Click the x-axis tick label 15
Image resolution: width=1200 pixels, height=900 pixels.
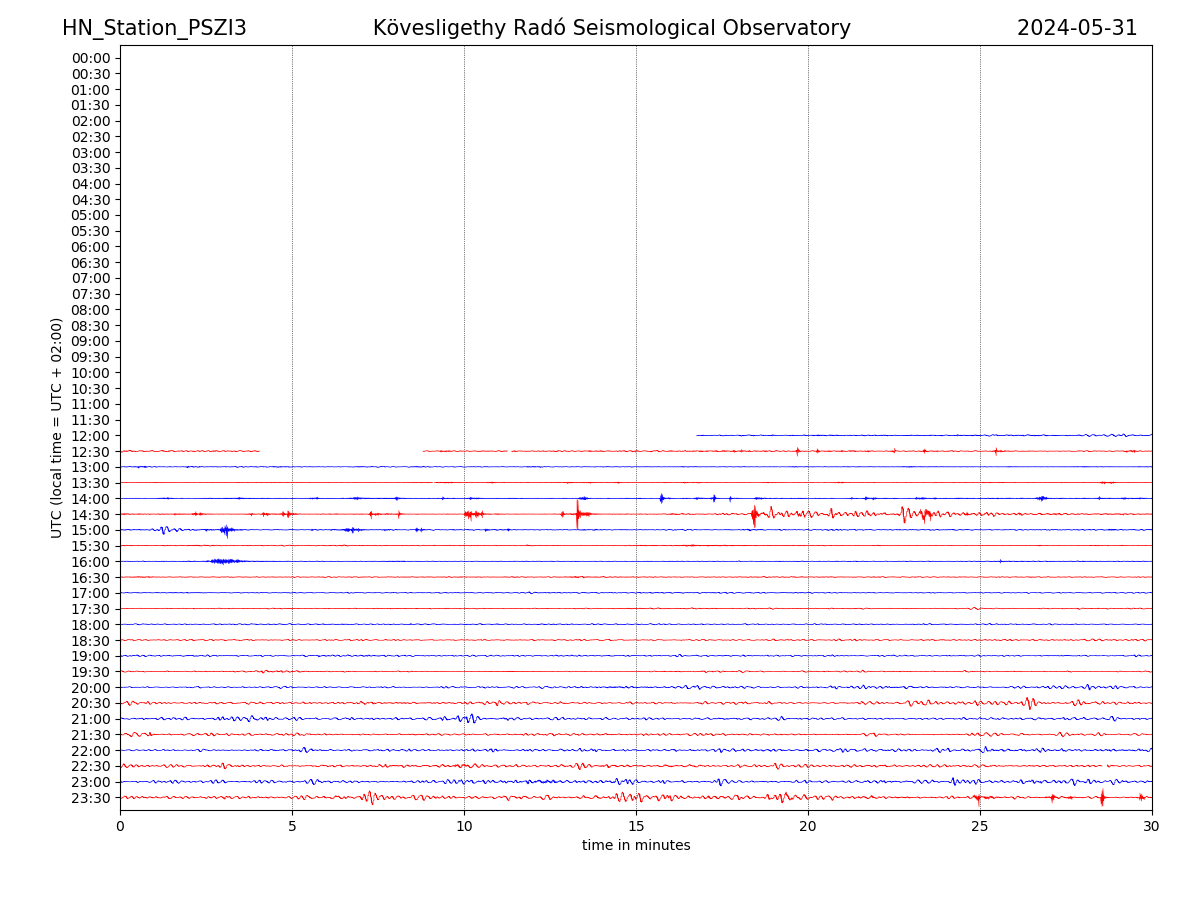click(636, 826)
